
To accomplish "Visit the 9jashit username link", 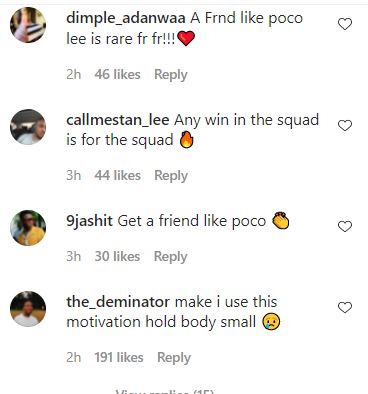I will [x=89, y=221].
